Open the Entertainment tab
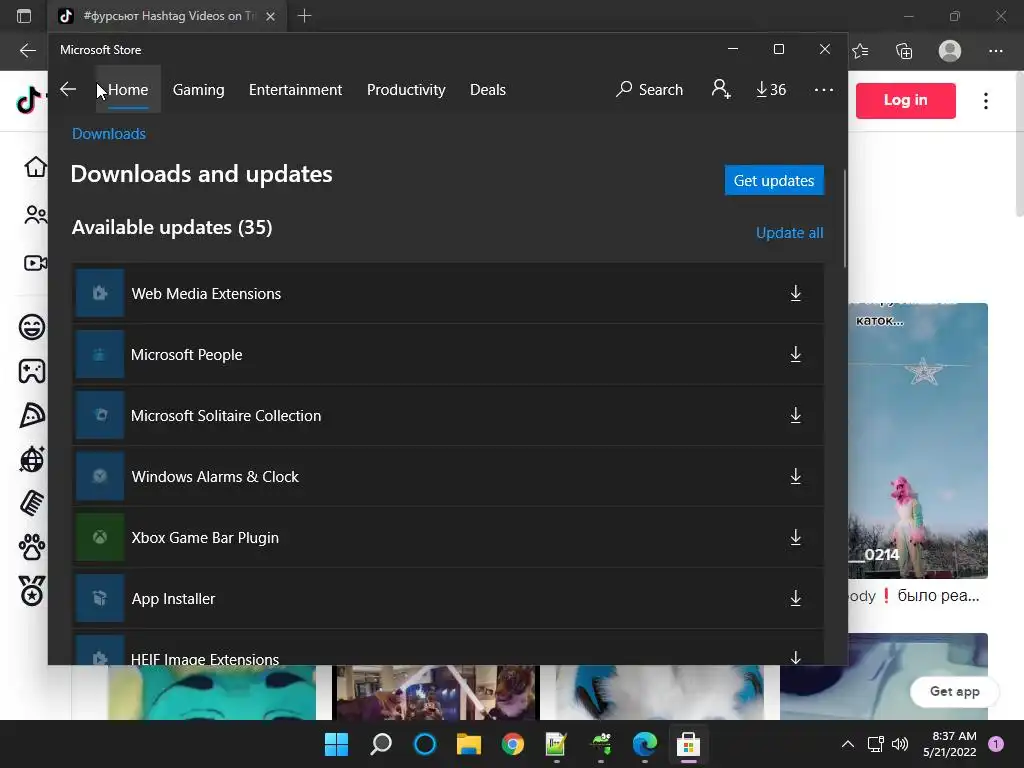1024x768 pixels. [295, 89]
